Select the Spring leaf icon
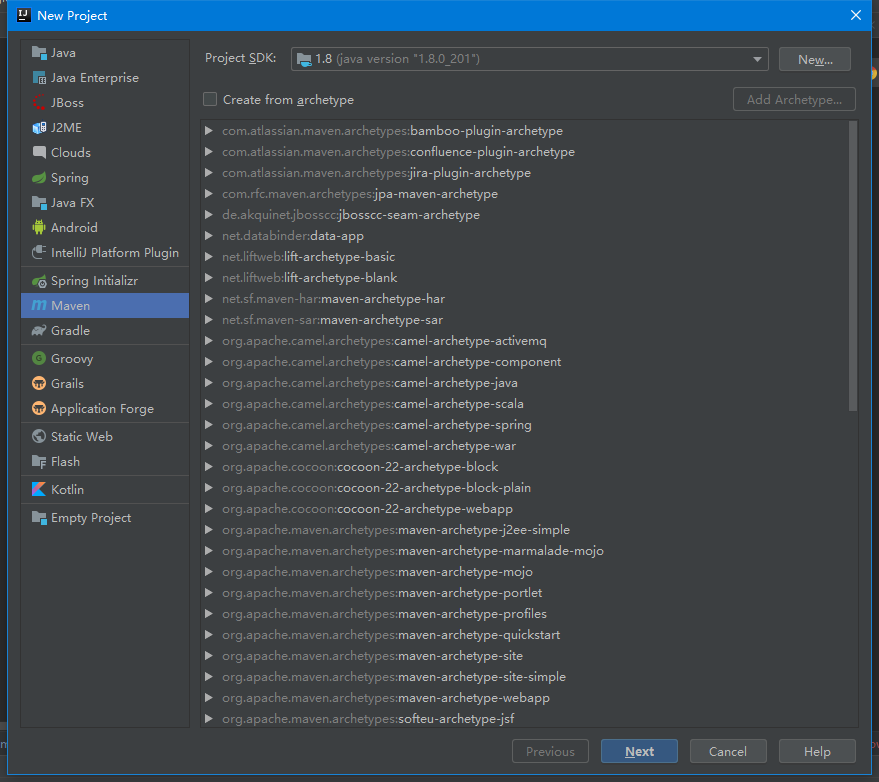The image size is (879, 782). [x=39, y=178]
